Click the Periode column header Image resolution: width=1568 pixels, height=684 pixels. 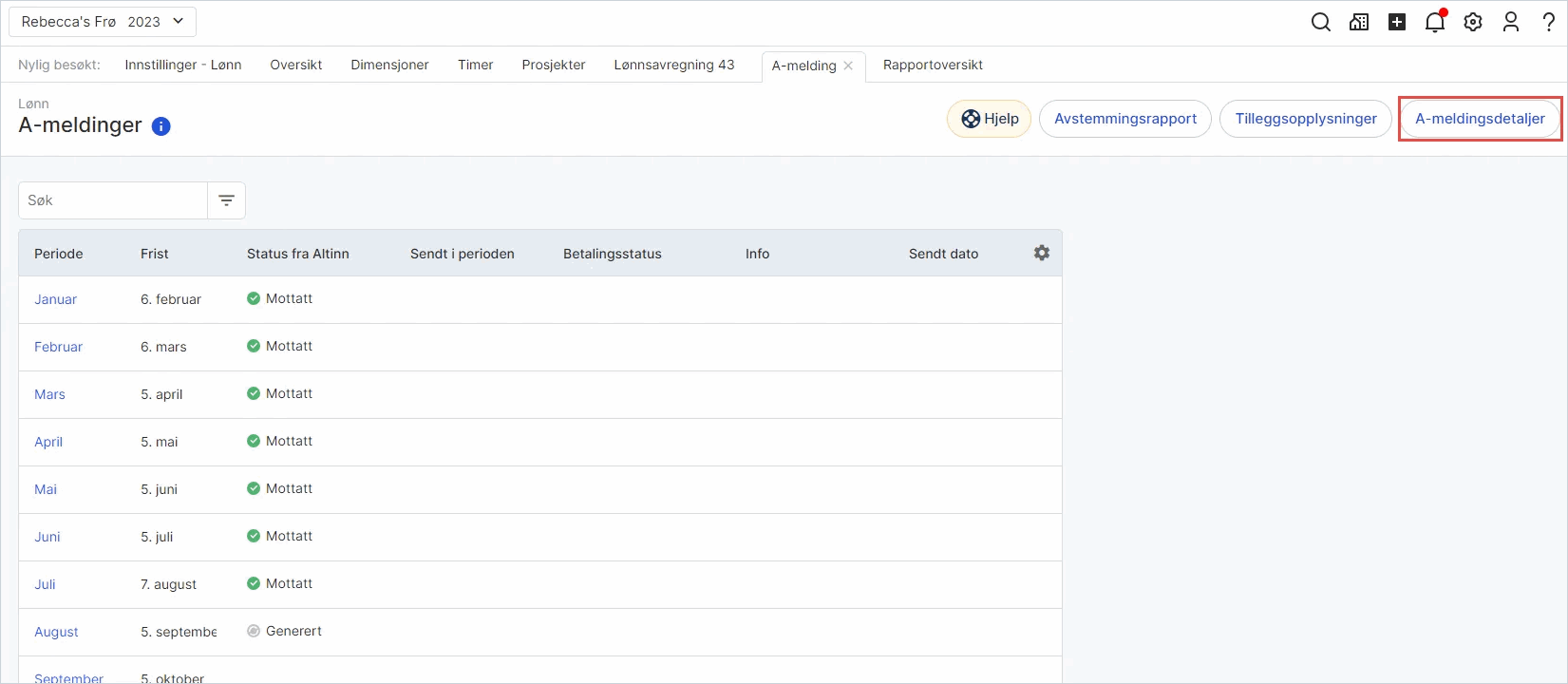click(x=59, y=254)
